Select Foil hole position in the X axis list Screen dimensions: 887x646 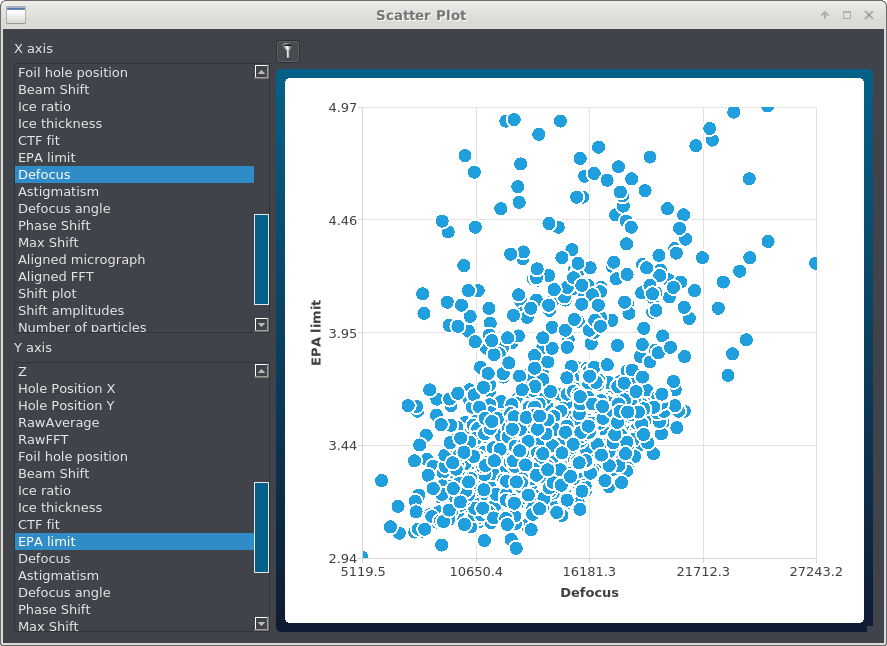(x=72, y=73)
